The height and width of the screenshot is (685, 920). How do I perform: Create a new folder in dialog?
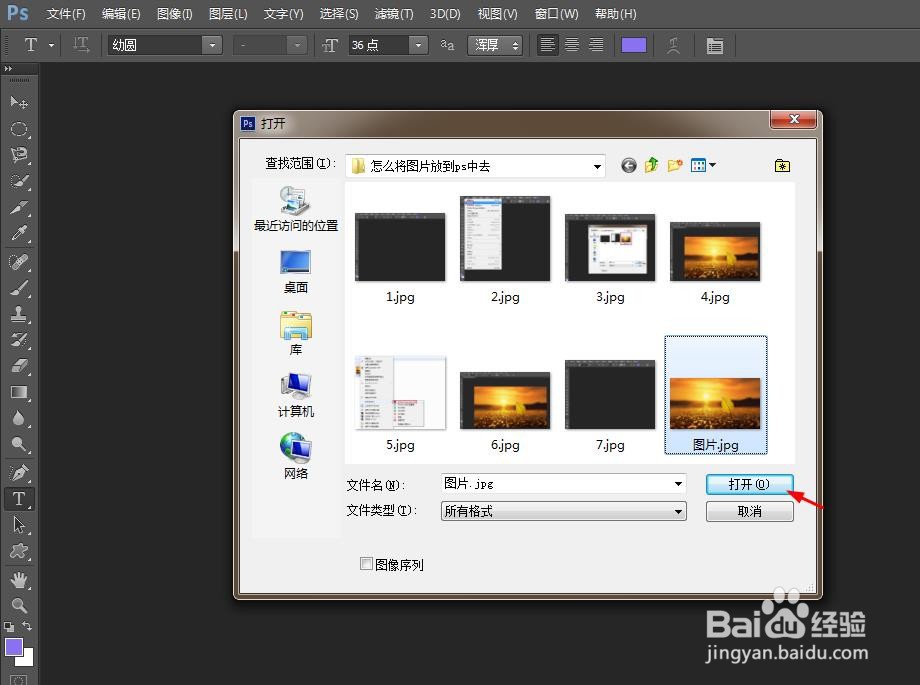(675, 166)
